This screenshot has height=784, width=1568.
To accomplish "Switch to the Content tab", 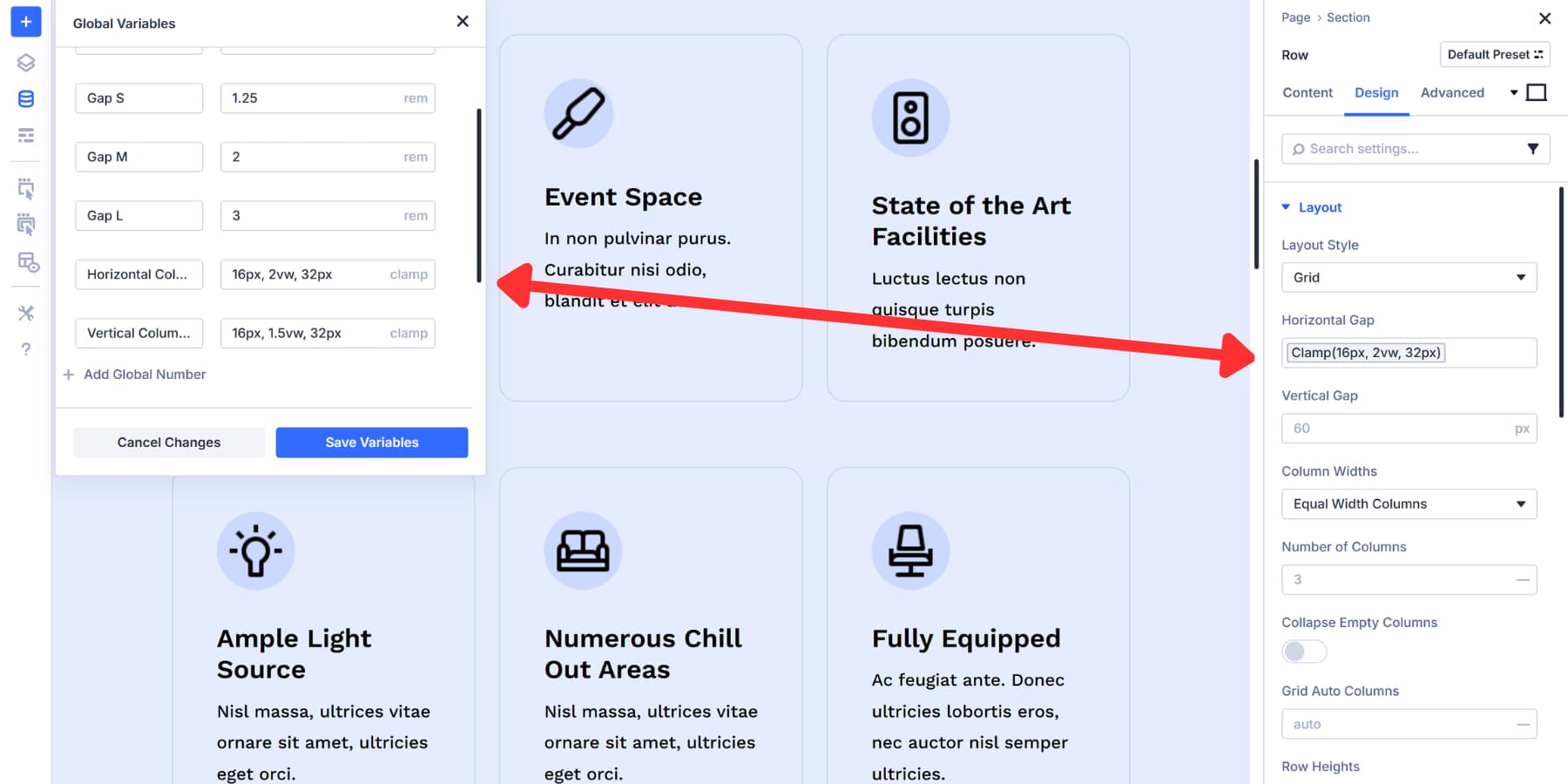I will 1307,92.
